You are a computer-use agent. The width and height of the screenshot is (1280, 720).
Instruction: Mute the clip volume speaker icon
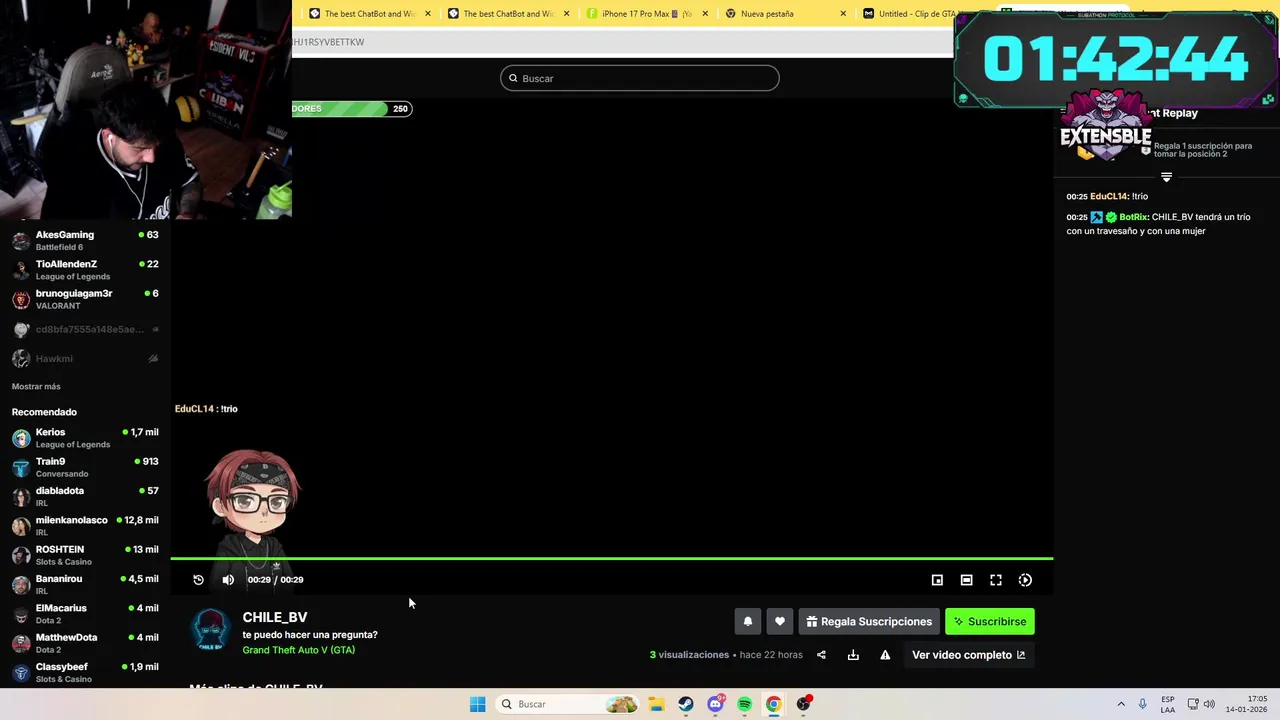point(228,580)
